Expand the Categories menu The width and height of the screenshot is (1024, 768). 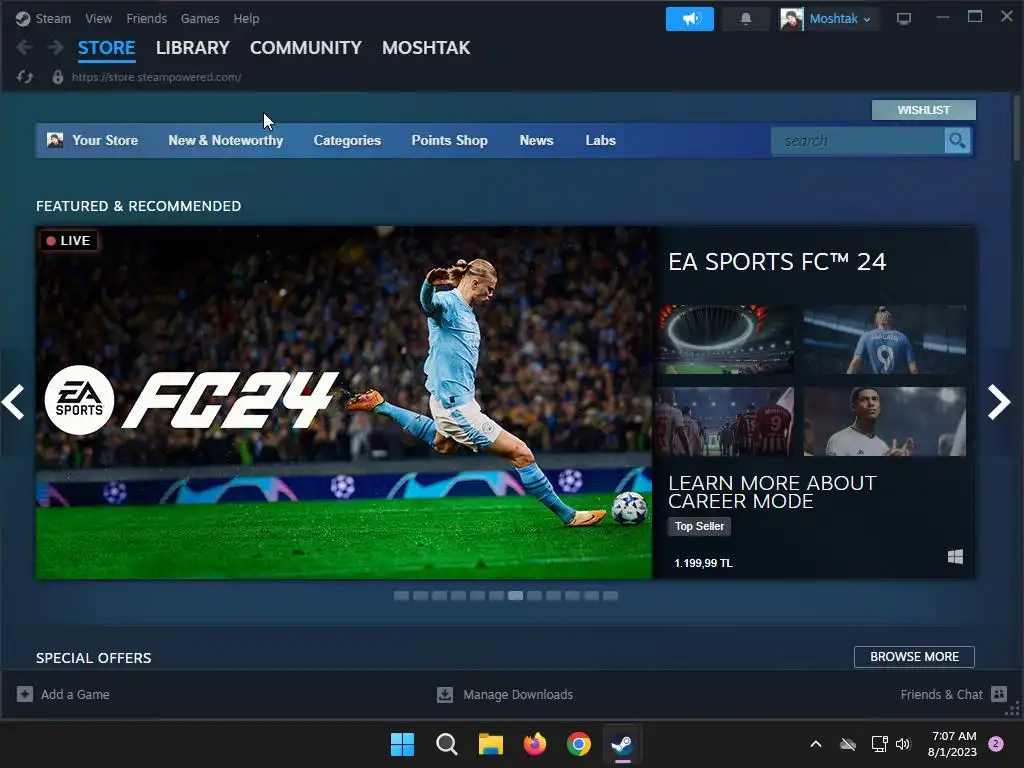pyautogui.click(x=347, y=140)
